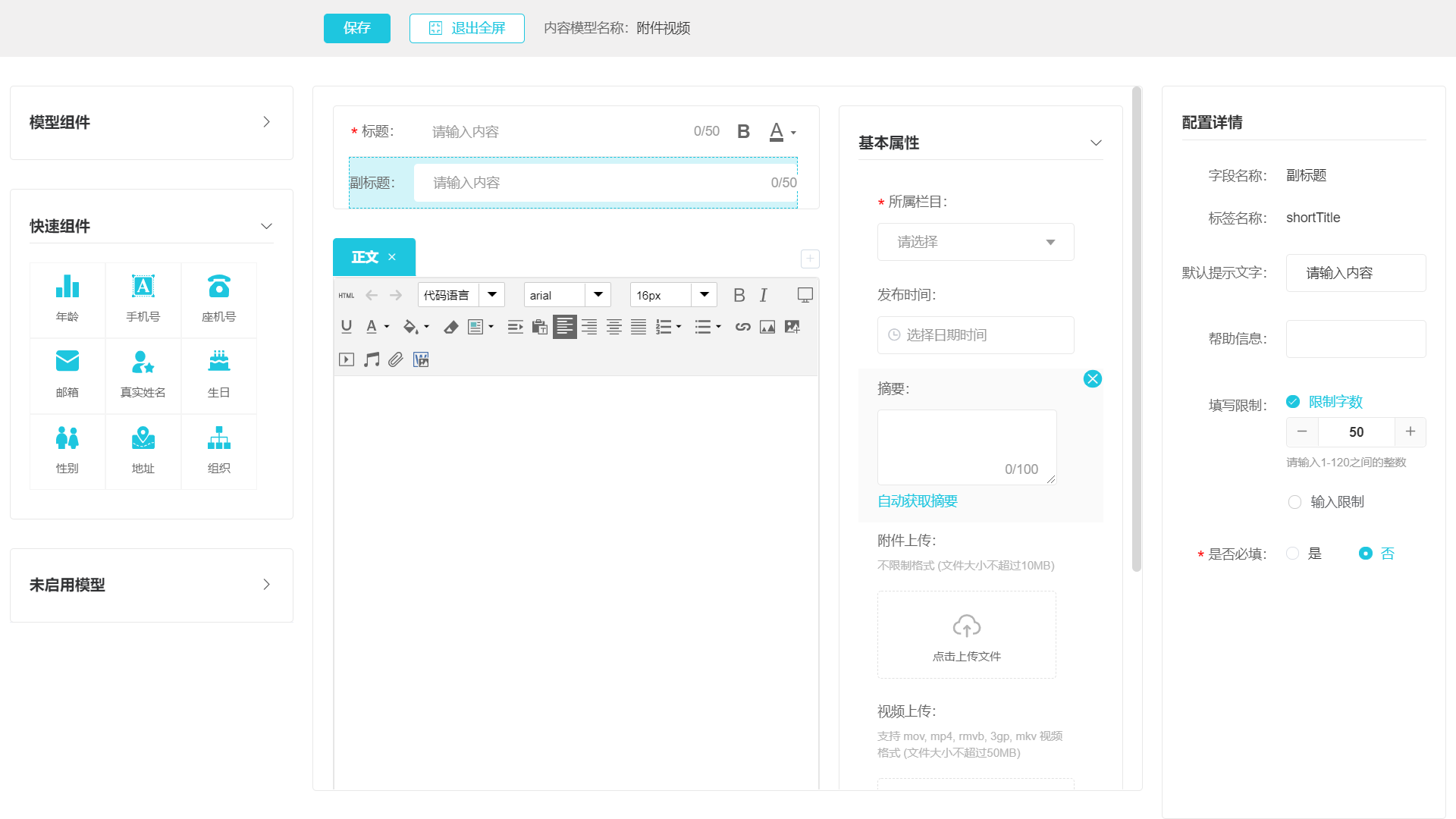Viewport: 1456px width, 819px height.
Task: Click the 保存 button
Action: [356, 28]
